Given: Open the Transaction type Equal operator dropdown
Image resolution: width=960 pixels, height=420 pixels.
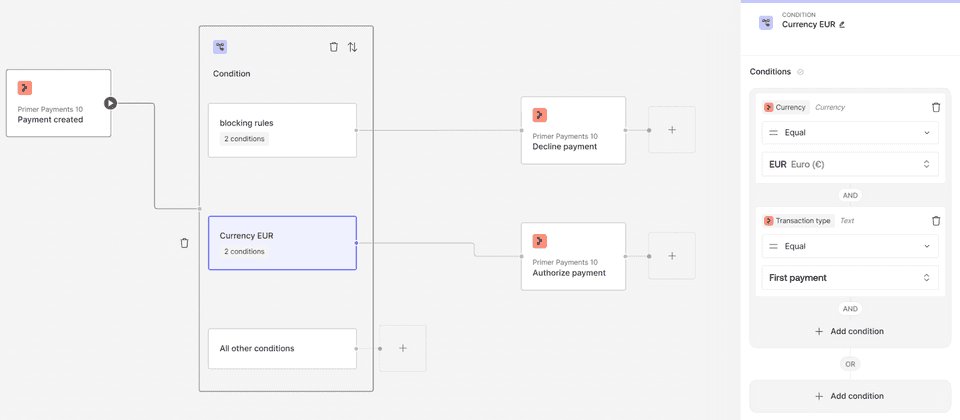Looking at the screenshot, I should 850,246.
